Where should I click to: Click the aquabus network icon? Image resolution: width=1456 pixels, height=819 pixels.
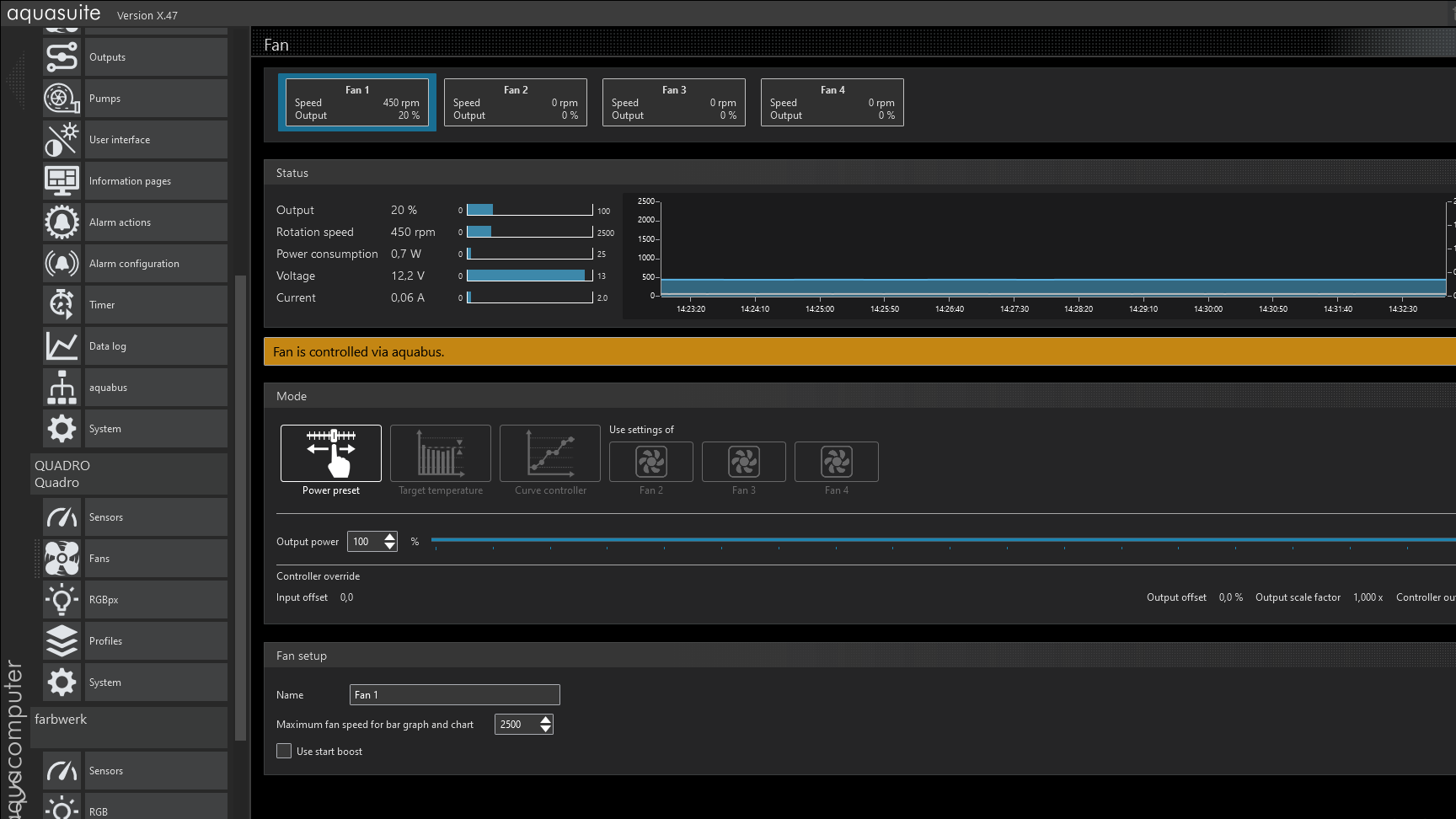pos(62,388)
